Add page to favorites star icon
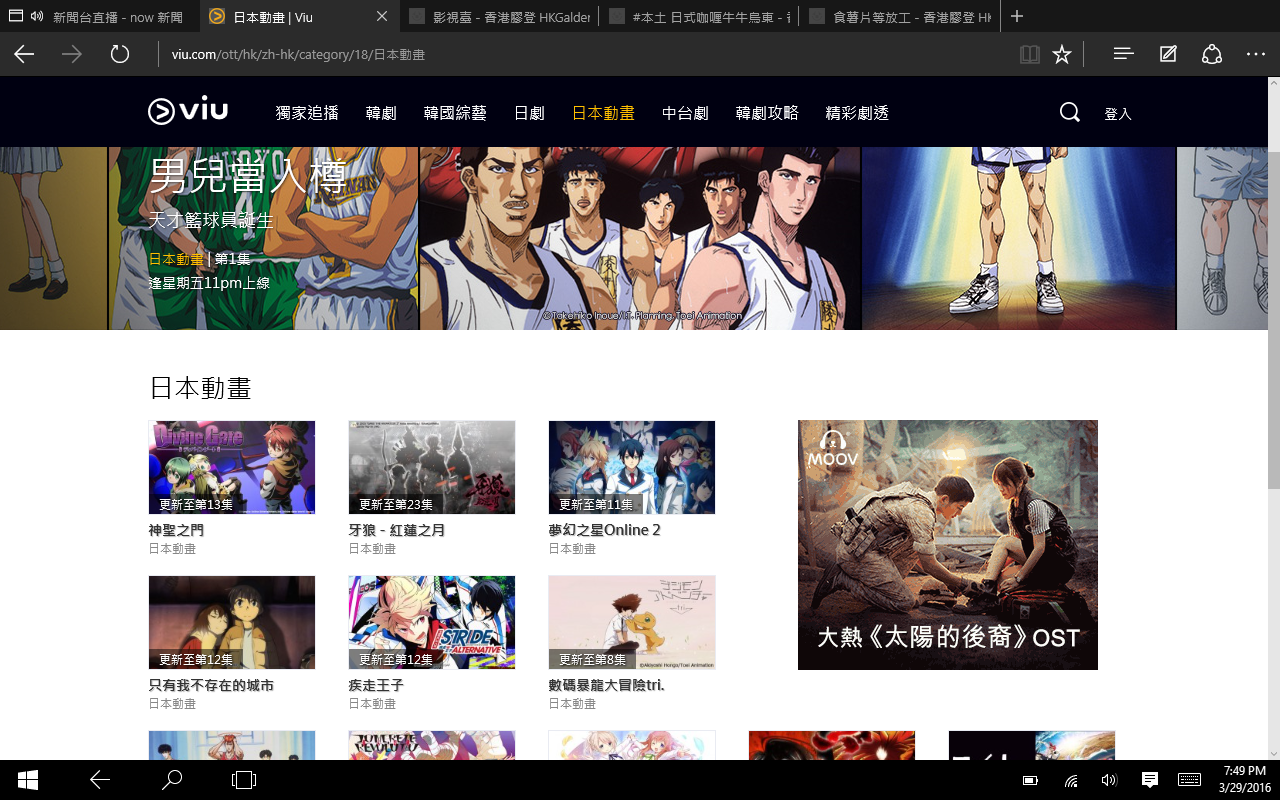 1062,54
